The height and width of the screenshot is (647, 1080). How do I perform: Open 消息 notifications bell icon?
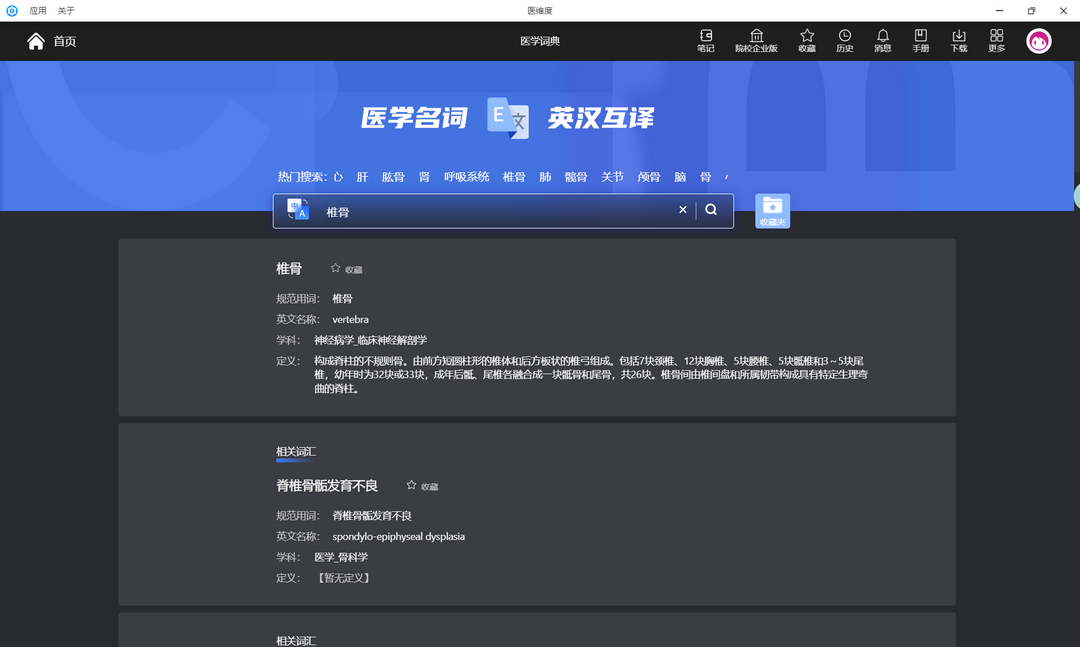tap(883, 41)
